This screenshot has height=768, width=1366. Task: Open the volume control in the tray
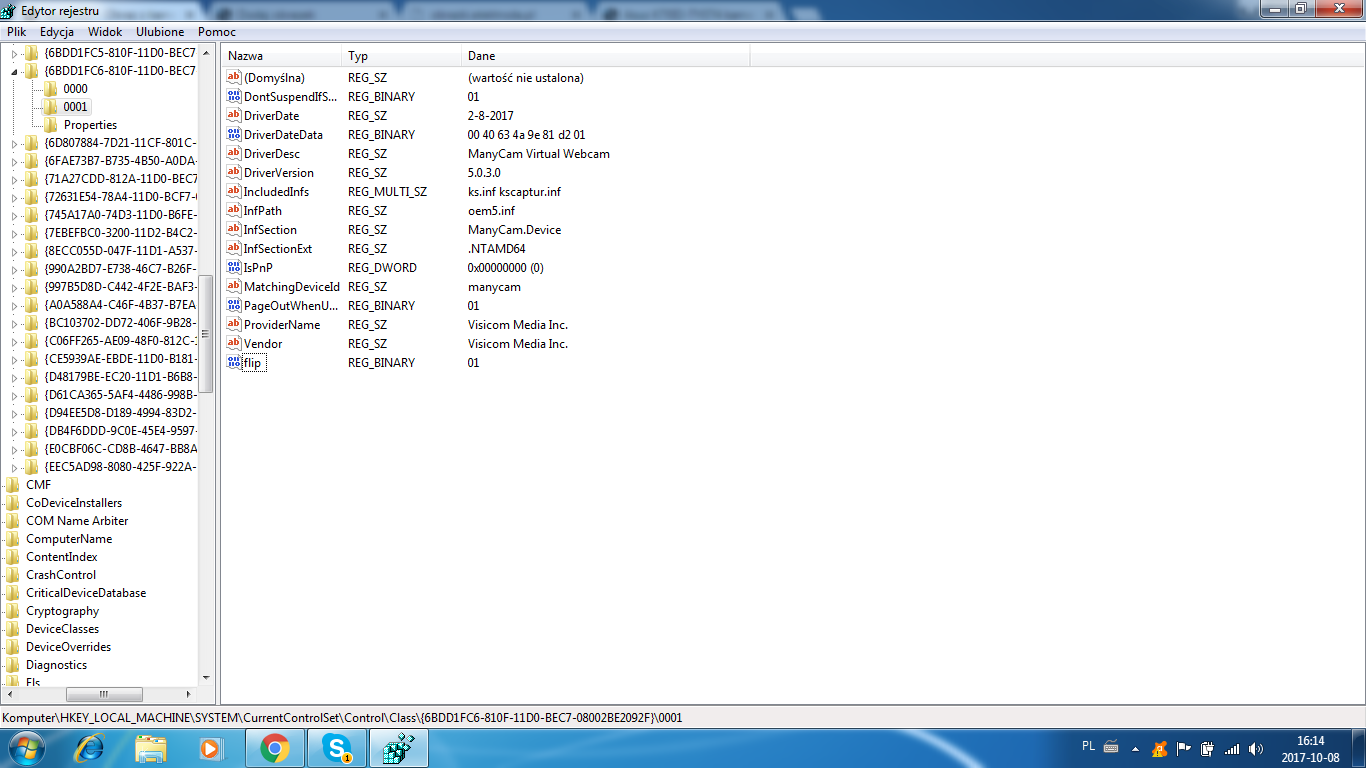pyautogui.click(x=1257, y=748)
